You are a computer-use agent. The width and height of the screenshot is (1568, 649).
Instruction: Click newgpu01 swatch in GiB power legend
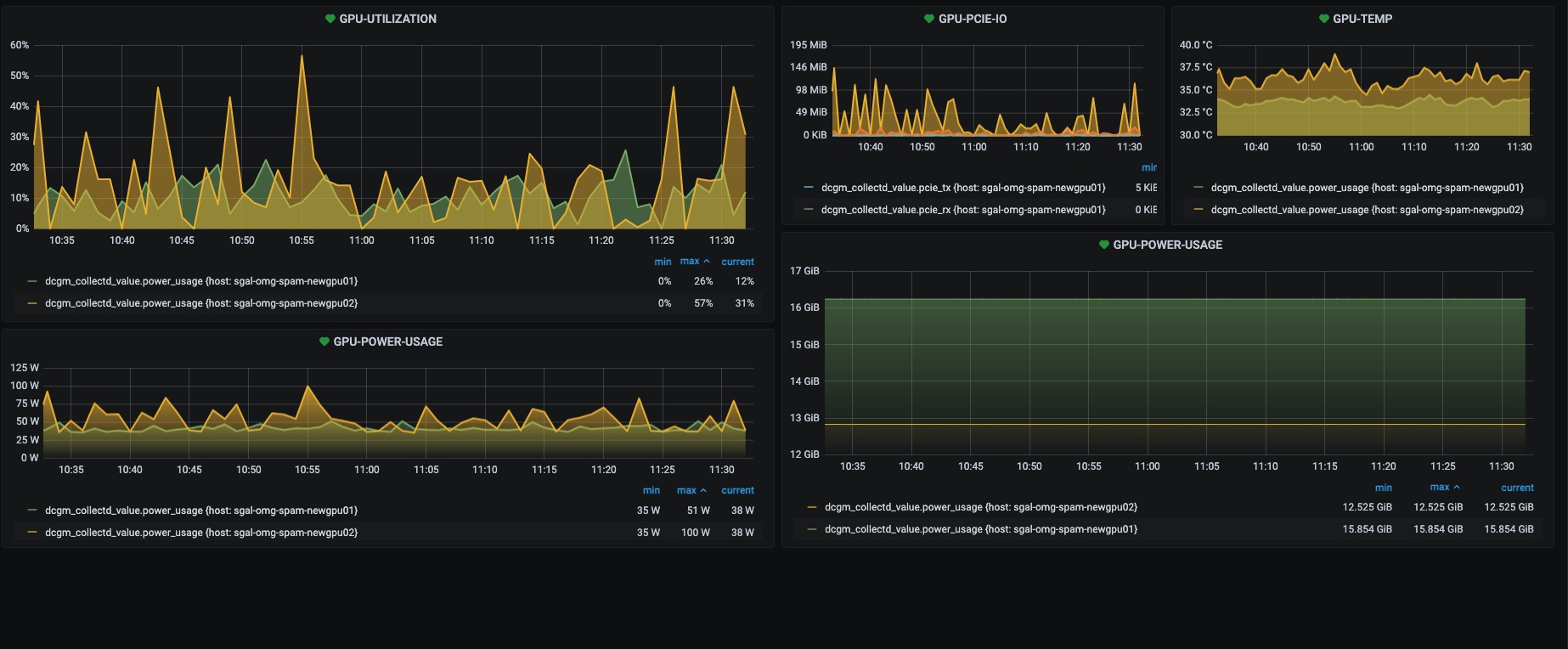click(812, 529)
